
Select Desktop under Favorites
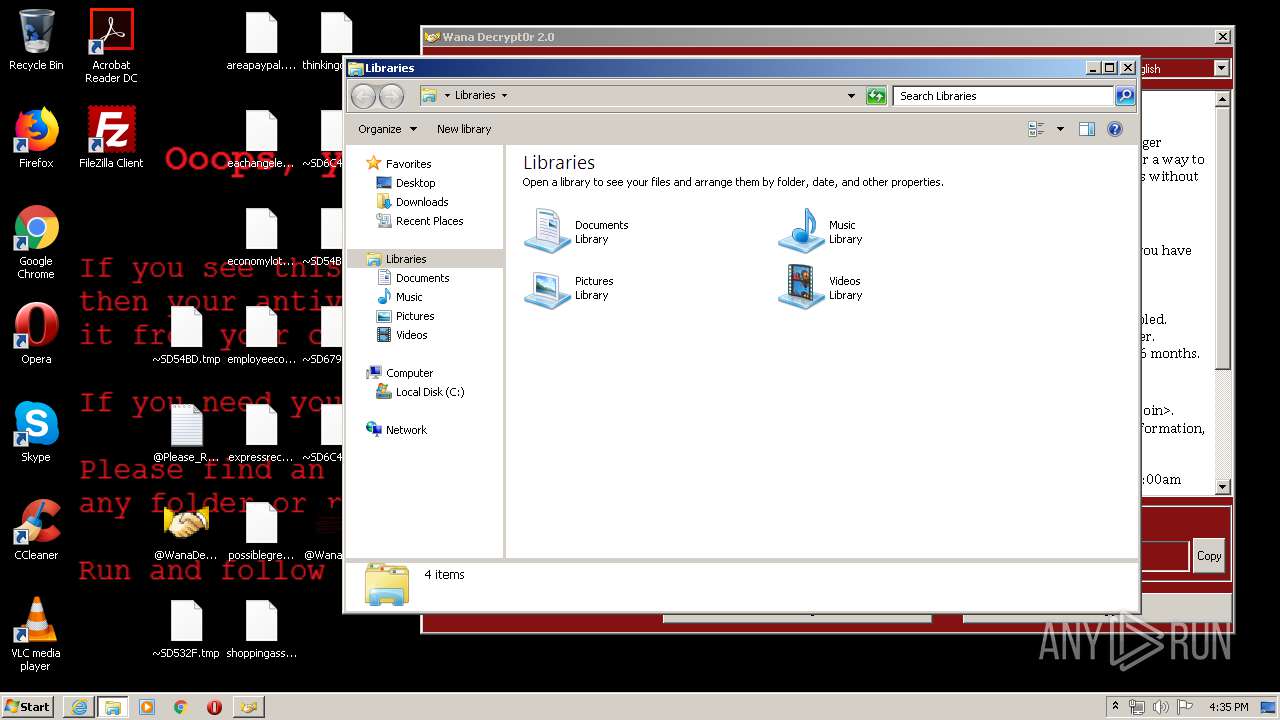pyautogui.click(x=415, y=183)
